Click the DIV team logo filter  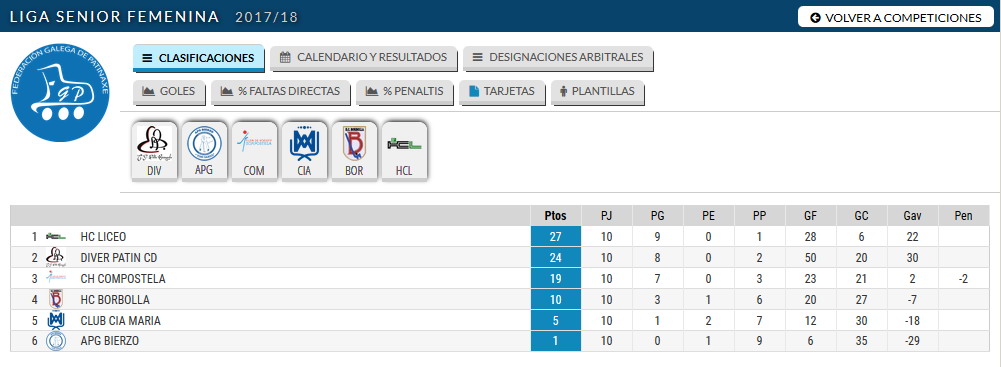click(153, 151)
